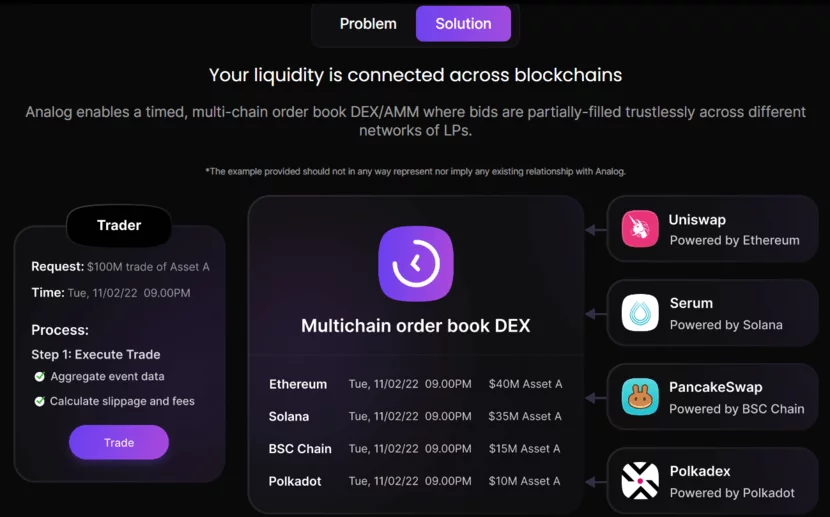Select the Solana order book row
830x517 pixels.
pyautogui.click(x=415, y=416)
